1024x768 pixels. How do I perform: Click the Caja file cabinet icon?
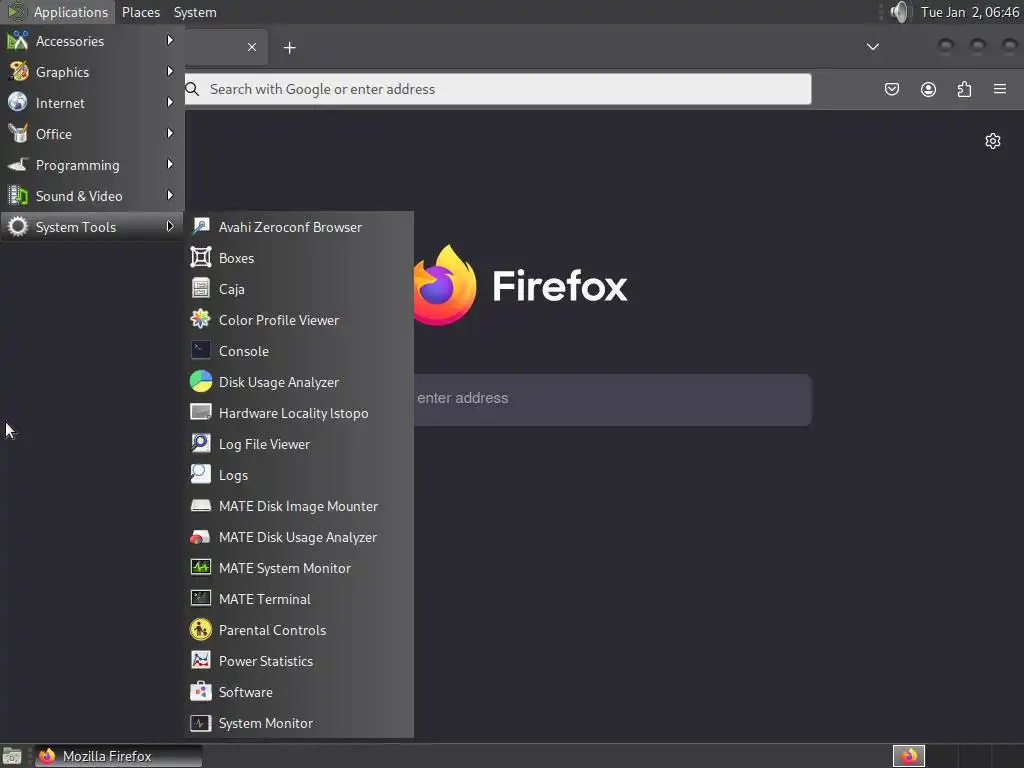pos(200,288)
